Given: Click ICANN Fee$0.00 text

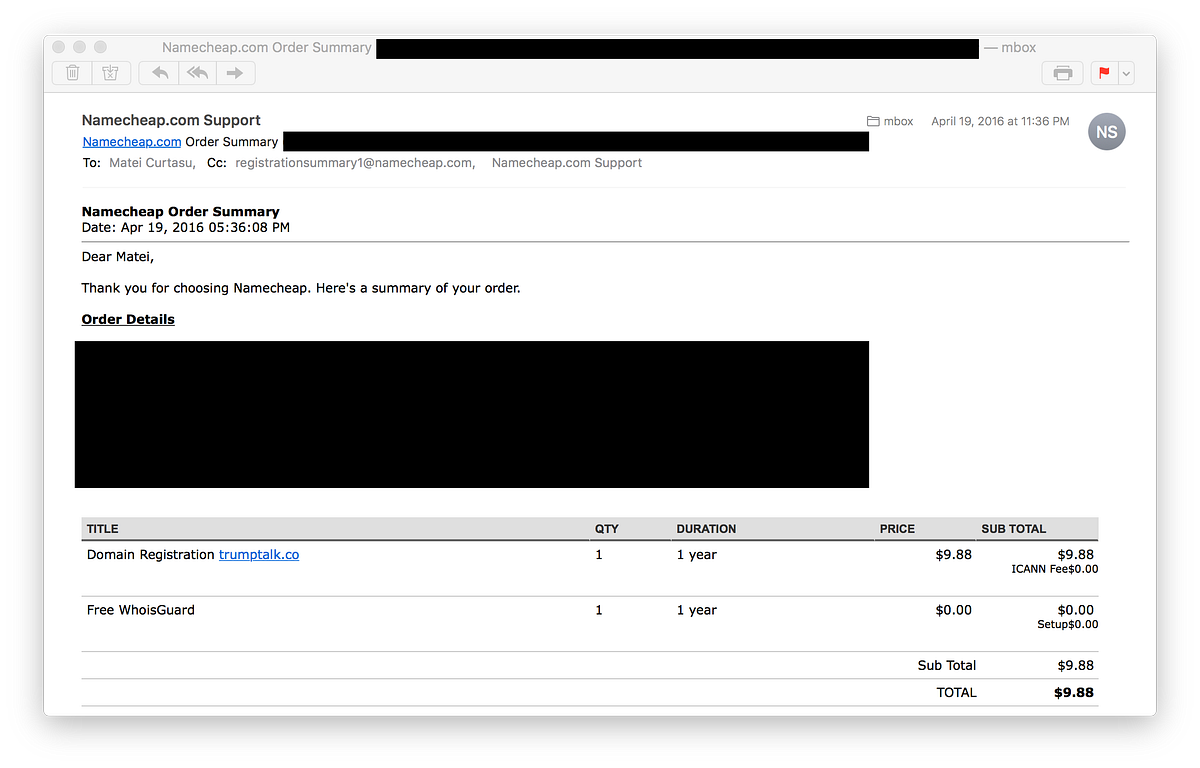Looking at the screenshot, I should click(1055, 569).
